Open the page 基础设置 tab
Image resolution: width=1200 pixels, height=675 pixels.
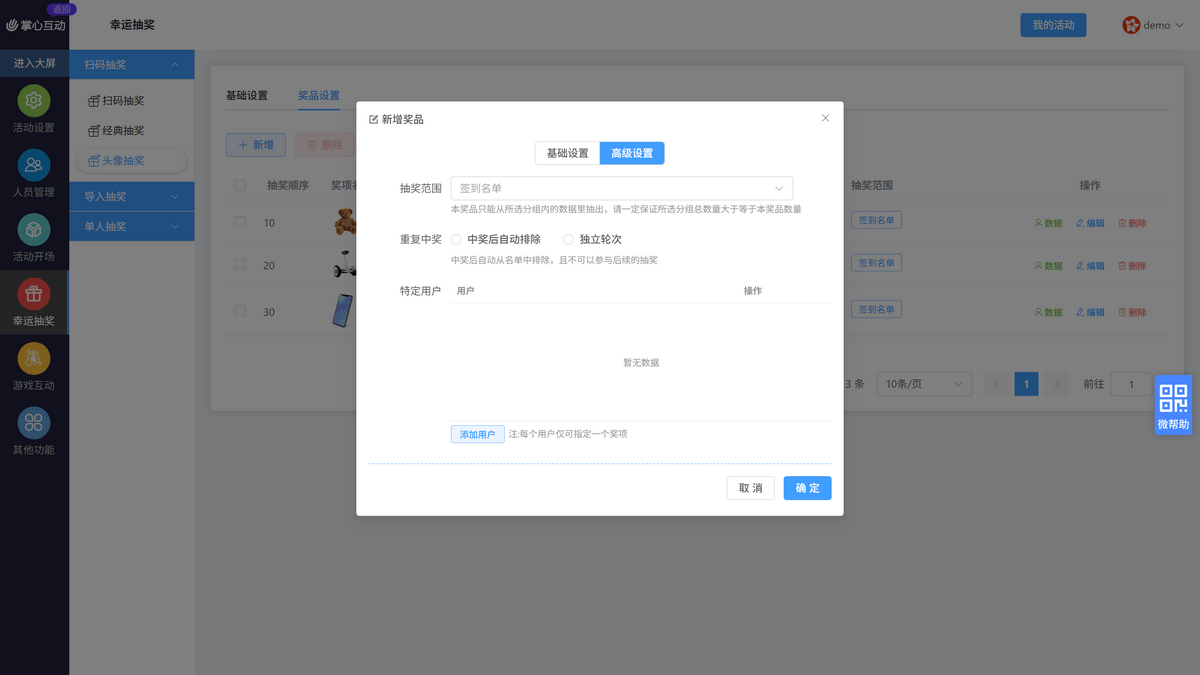tap(247, 96)
